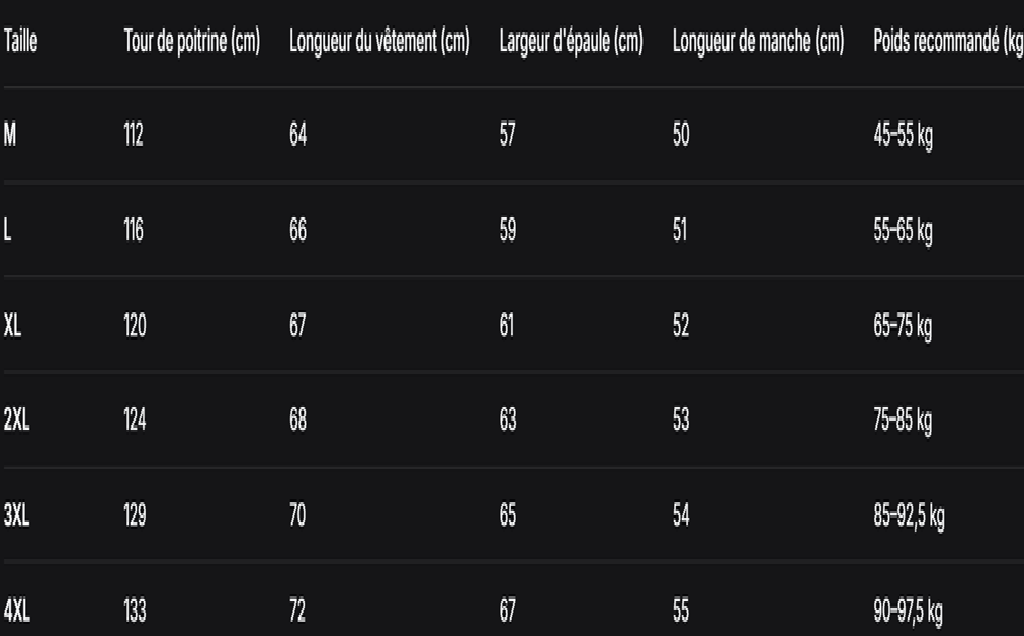
Task: Select the 2XL size row label
Action: tap(16, 419)
